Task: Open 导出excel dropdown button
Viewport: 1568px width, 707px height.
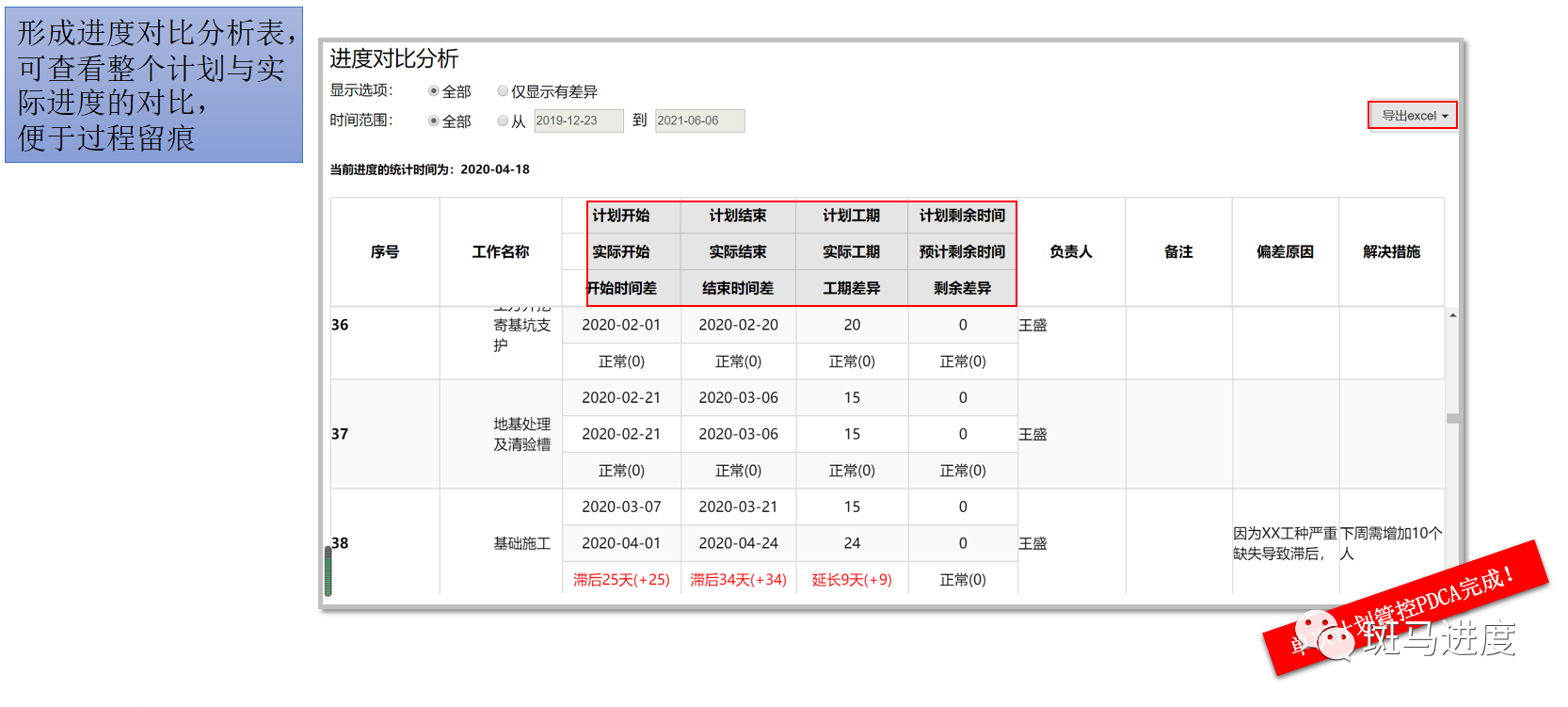Action: pyautogui.click(x=1413, y=115)
